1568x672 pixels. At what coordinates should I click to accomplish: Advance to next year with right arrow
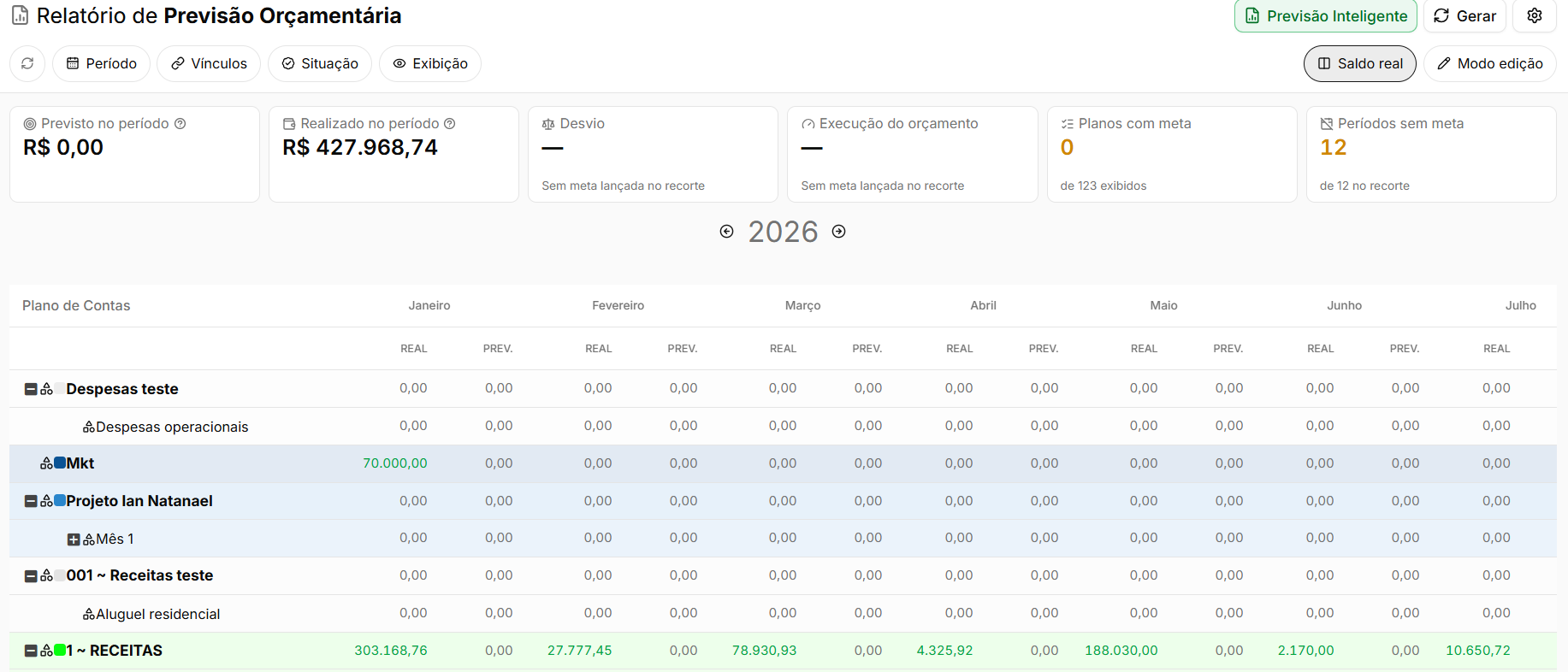click(x=839, y=232)
